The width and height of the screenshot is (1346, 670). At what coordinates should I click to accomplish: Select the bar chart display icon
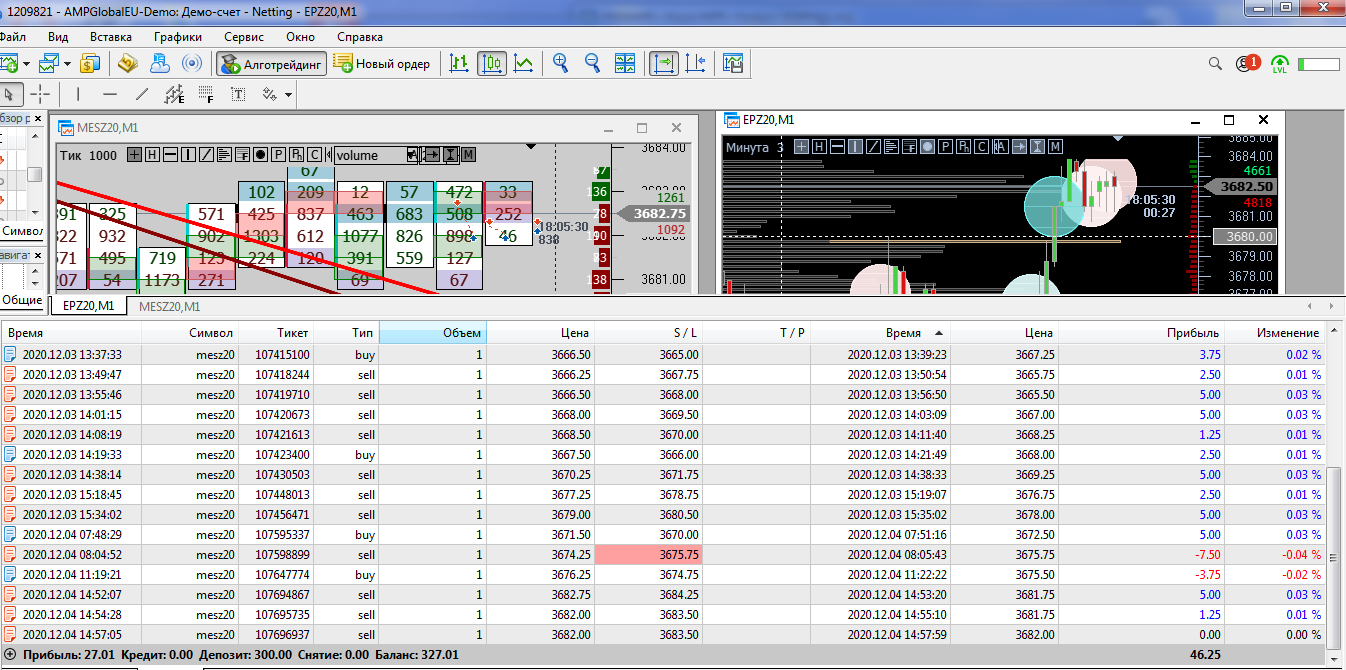pyautogui.click(x=459, y=63)
